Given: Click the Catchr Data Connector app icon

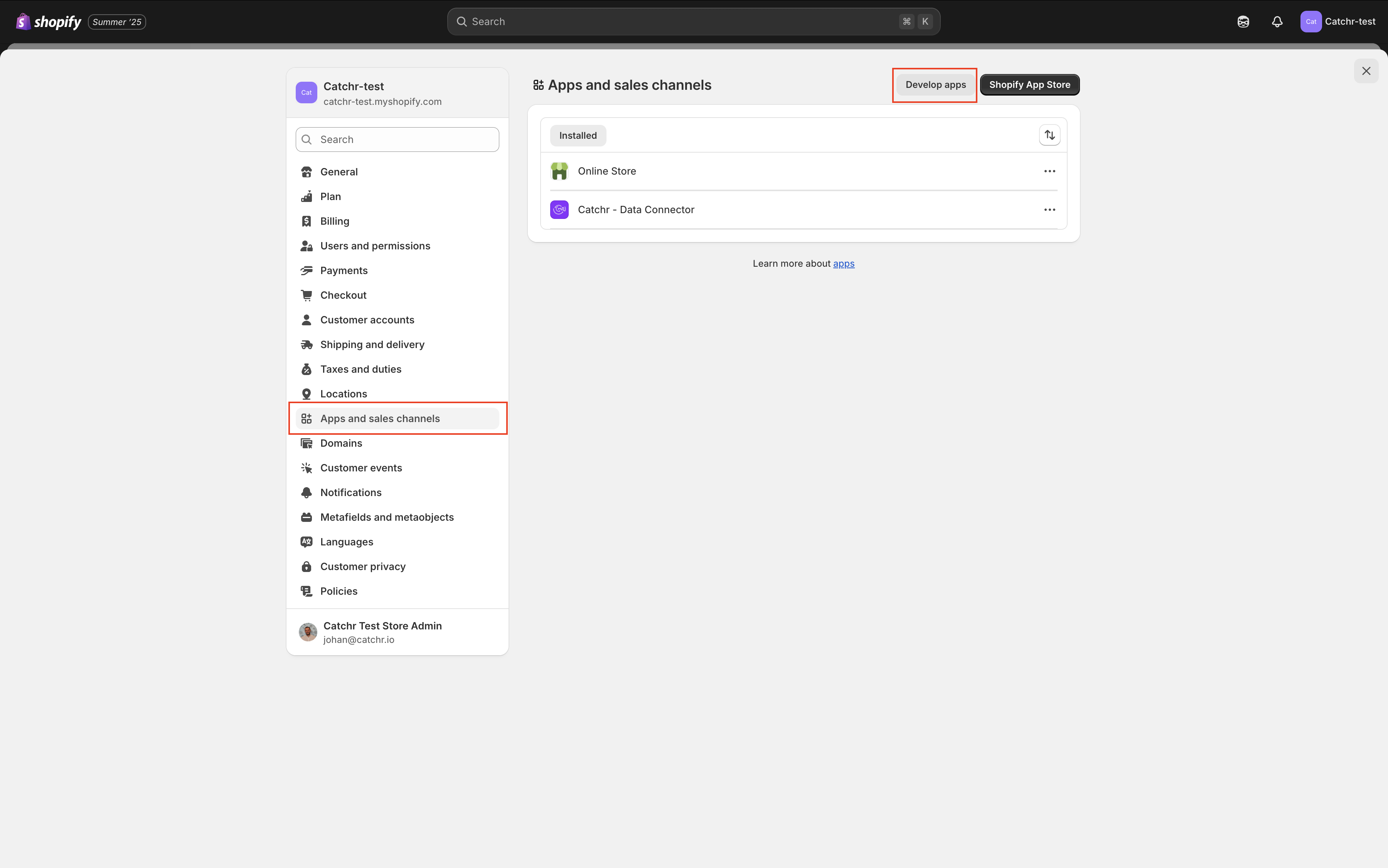Looking at the screenshot, I should (x=559, y=210).
